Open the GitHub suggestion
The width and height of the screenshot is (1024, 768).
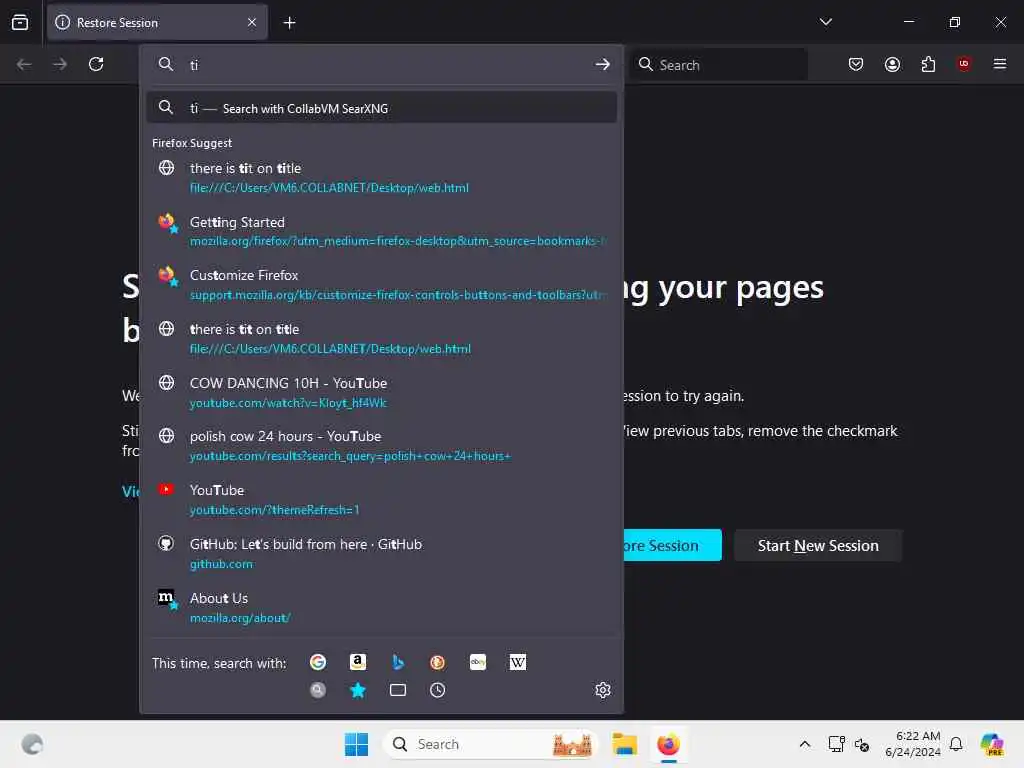[x=381, y=553]
